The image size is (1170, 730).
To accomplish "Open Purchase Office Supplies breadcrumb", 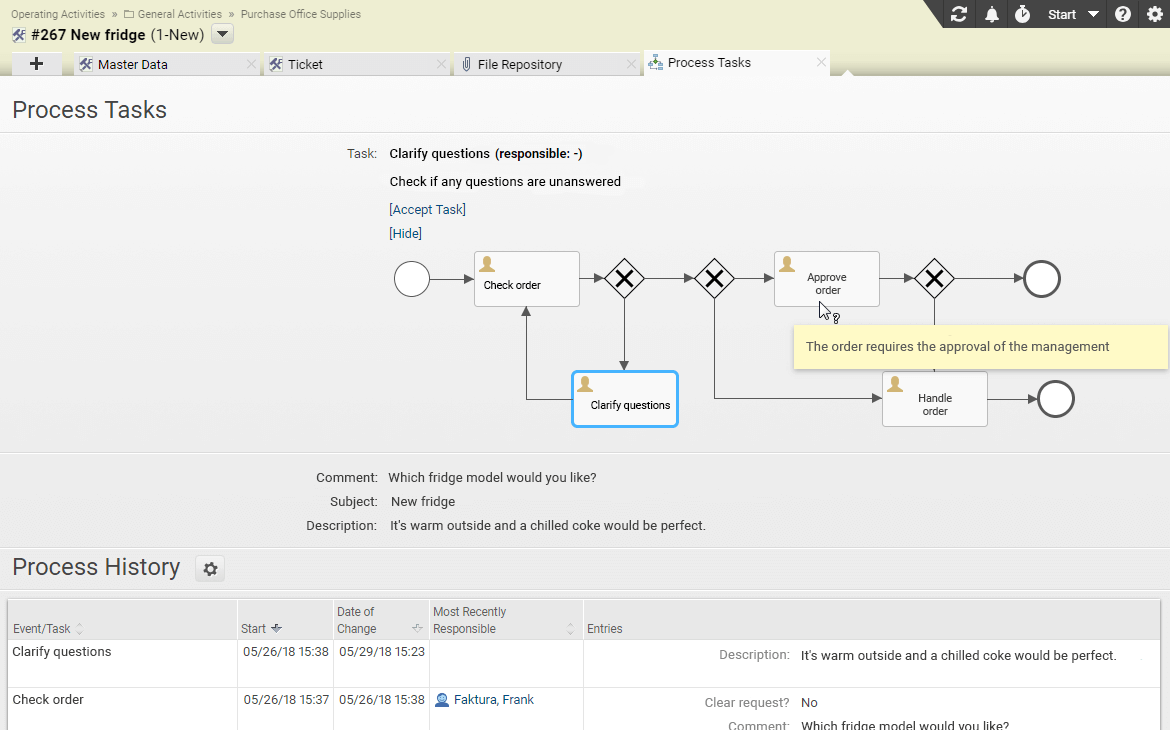I will [x=301, y=14].
